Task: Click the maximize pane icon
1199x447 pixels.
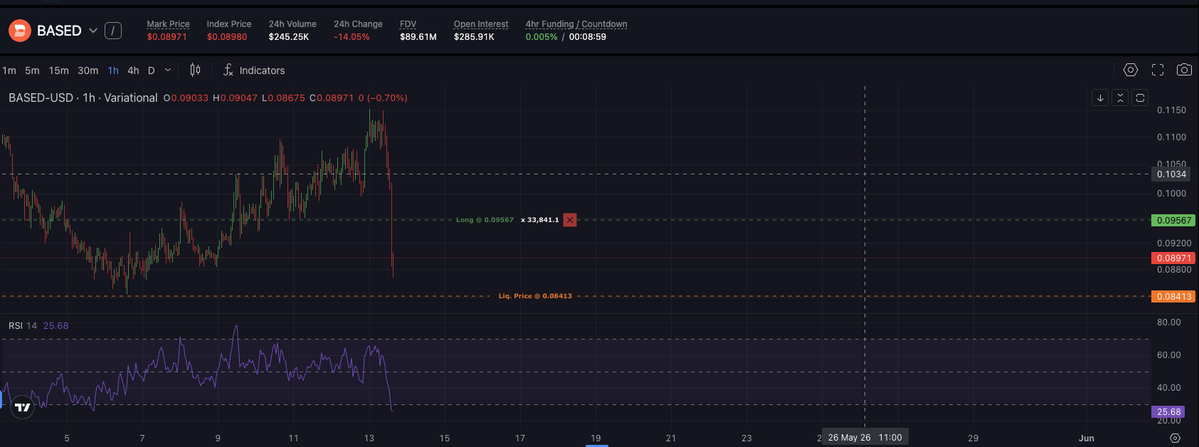Action: pyautogui.click(x=1140, y=98)
